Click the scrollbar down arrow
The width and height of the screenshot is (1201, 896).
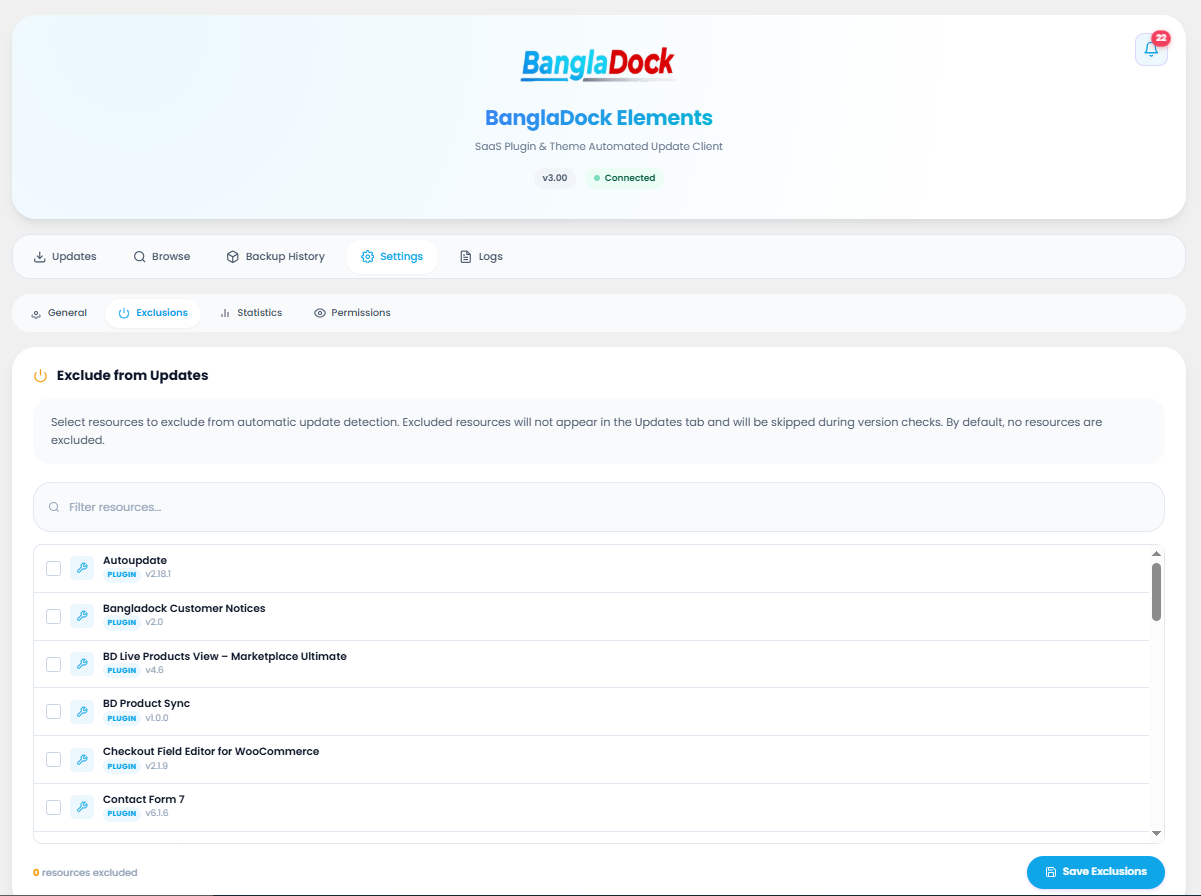1156,833
